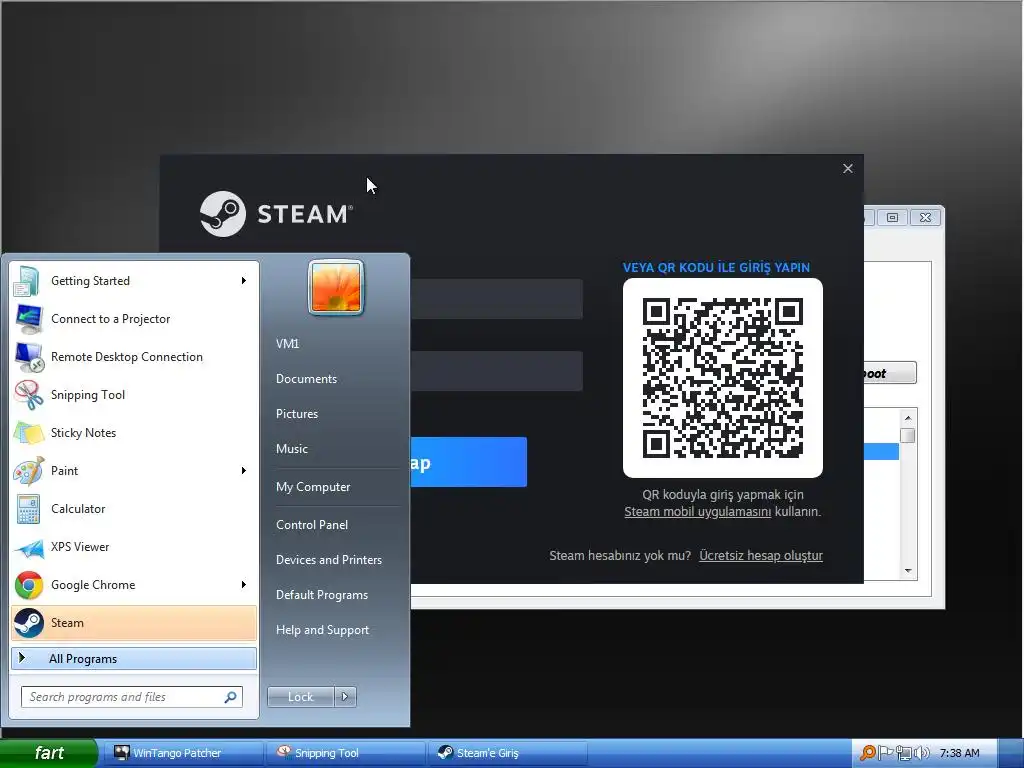This screenshot has width=1024, height=768.
Task: Click the Steam password input field
Action: click(x=497, y=371)
